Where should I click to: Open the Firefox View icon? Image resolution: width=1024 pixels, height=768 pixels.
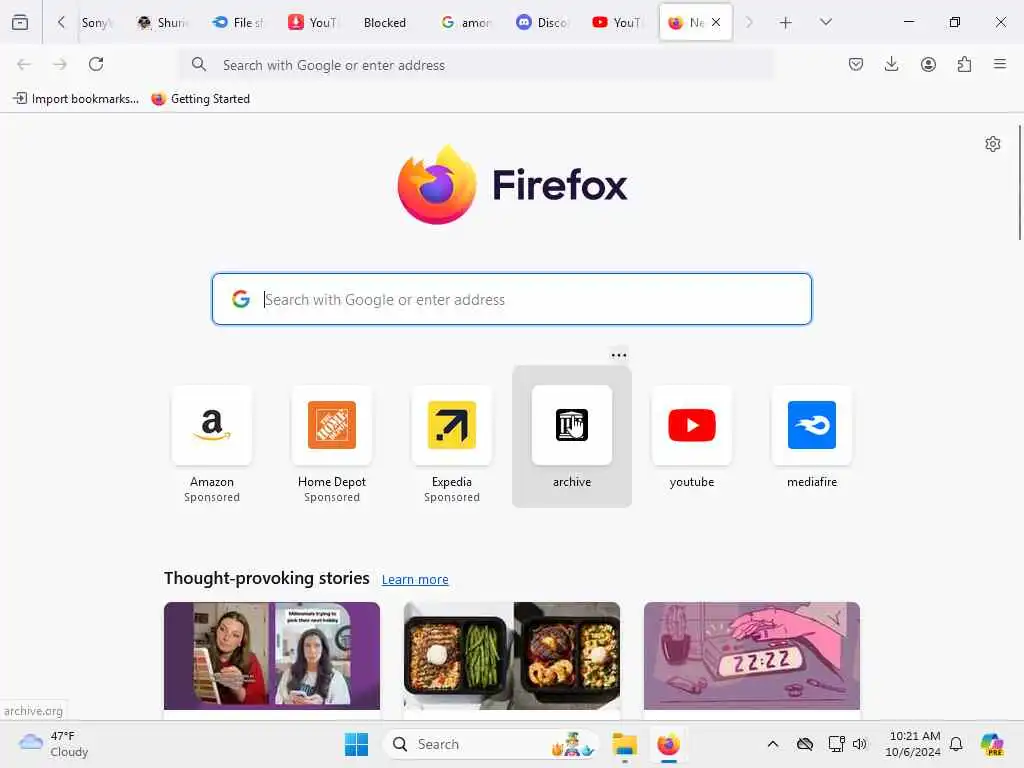click(x=20, y=22)
